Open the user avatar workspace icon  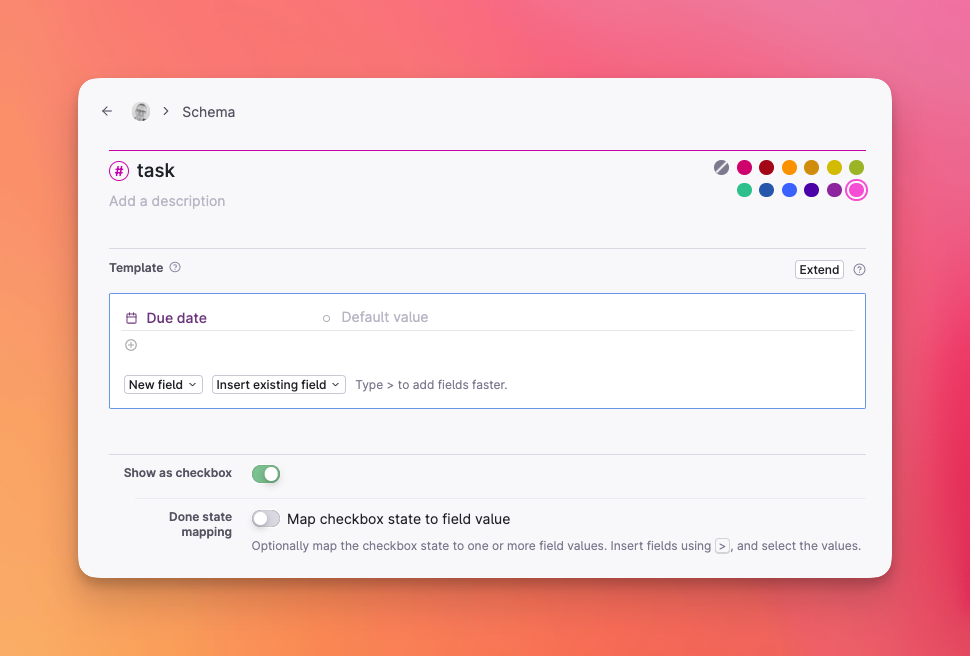(x=141, y=111)
